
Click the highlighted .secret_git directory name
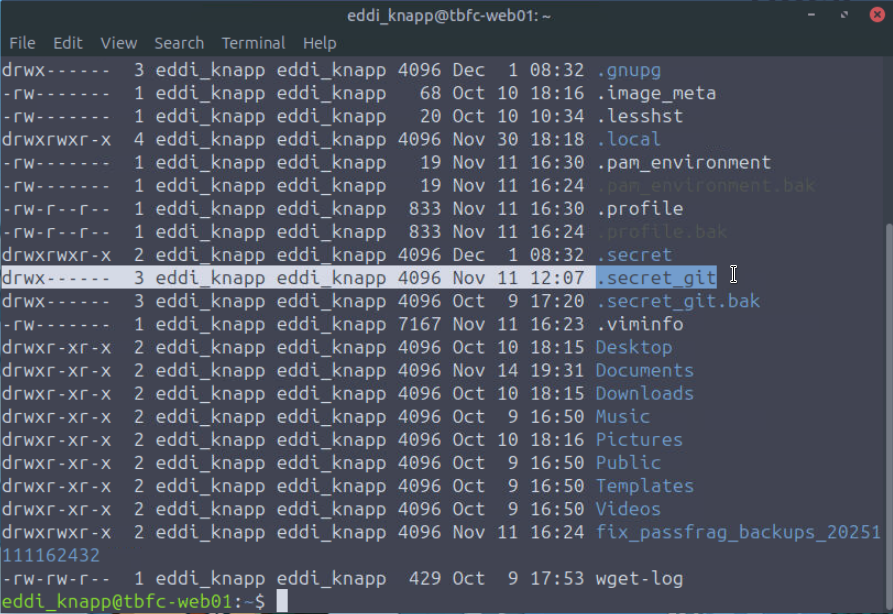(x=656, y=277)
